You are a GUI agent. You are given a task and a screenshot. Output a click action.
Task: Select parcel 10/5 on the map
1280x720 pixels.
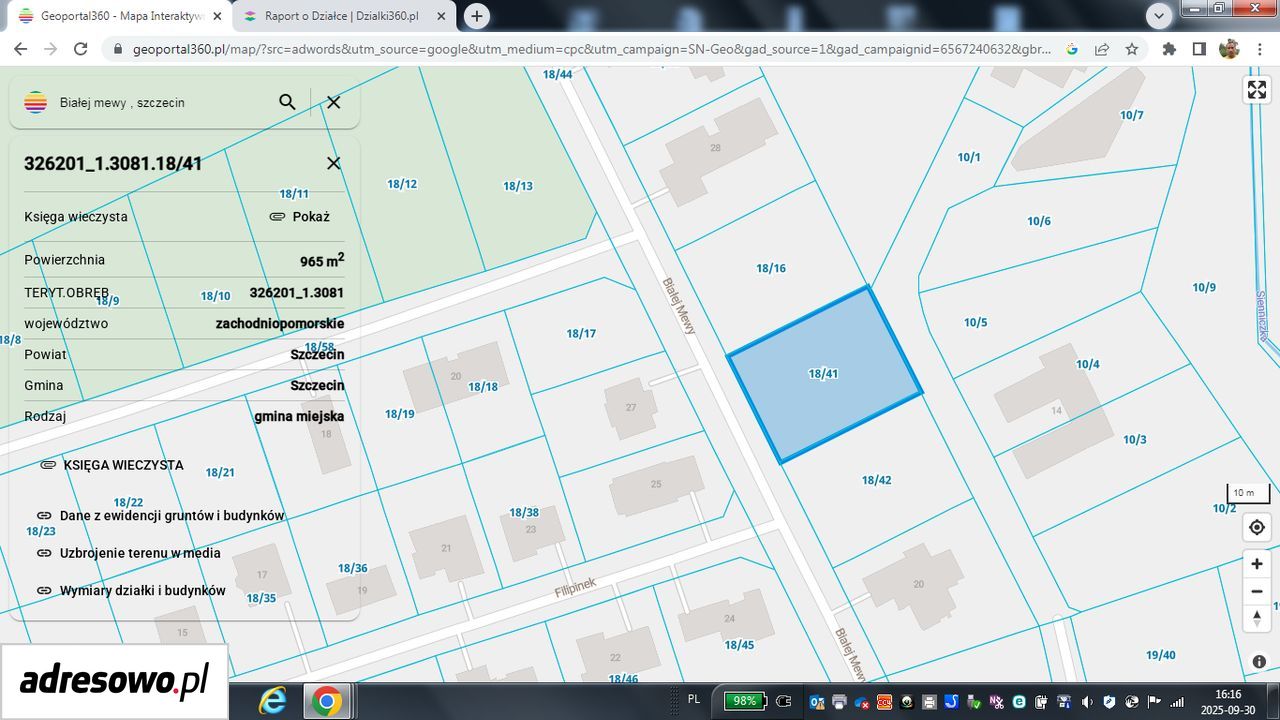(975, 322)
